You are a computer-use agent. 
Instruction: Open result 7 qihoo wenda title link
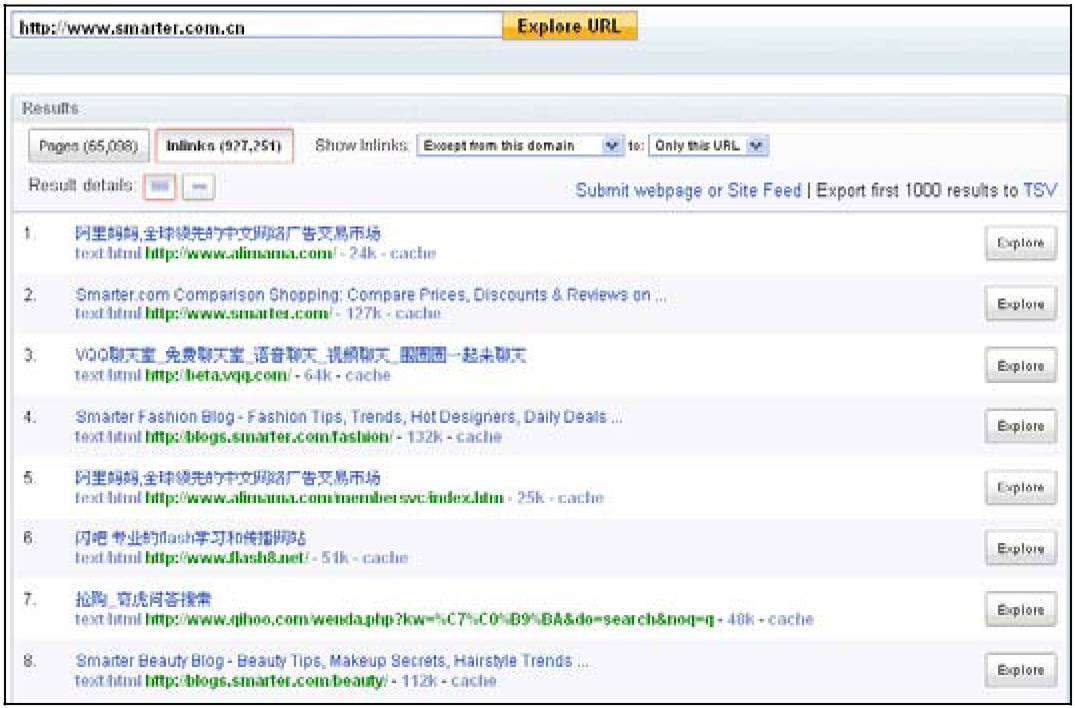[143, 599]
